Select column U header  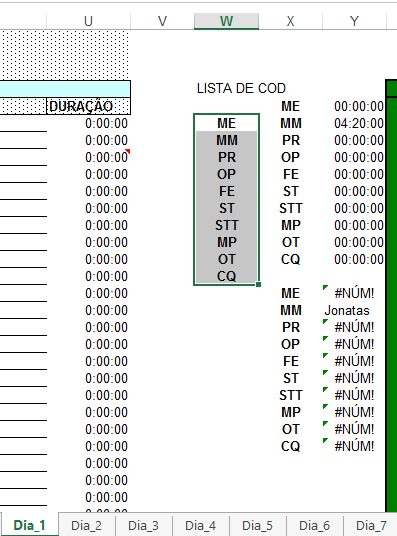88,21
